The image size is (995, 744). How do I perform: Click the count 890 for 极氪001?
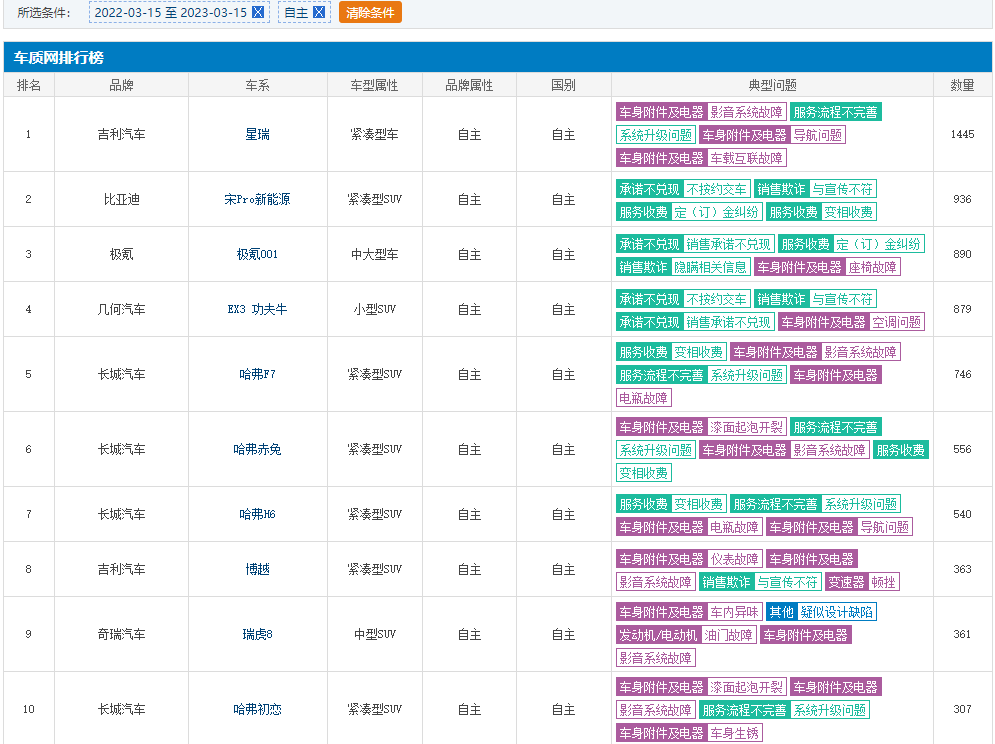pyautogui.click(x=962, y=254)
